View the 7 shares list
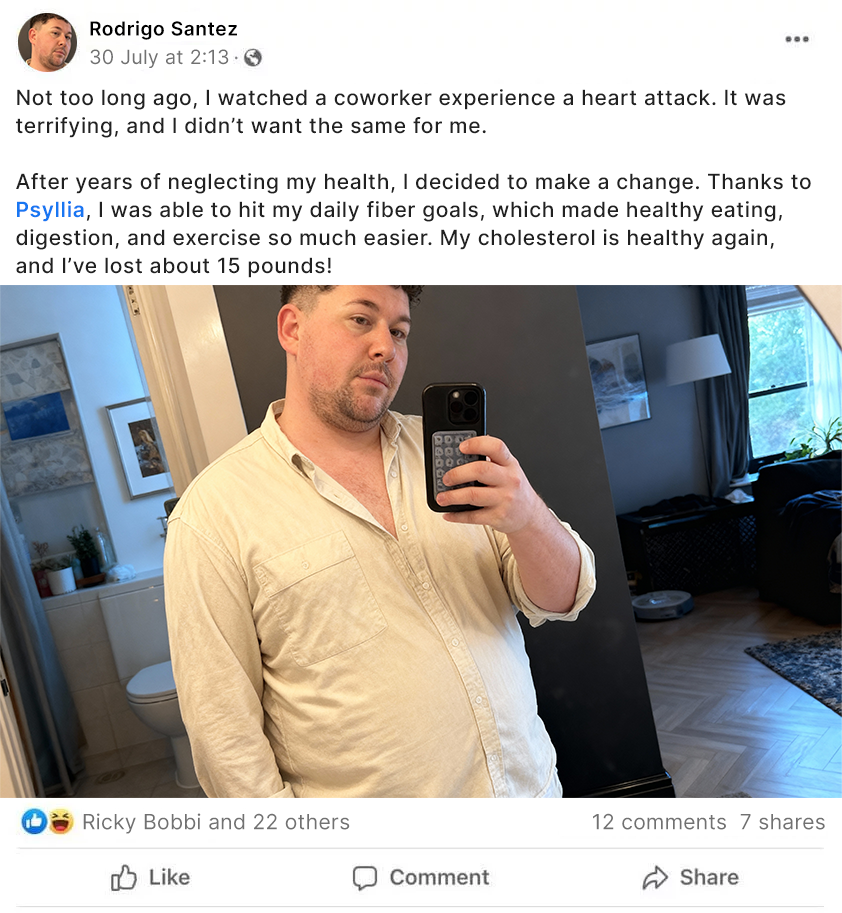 (782, 822)
